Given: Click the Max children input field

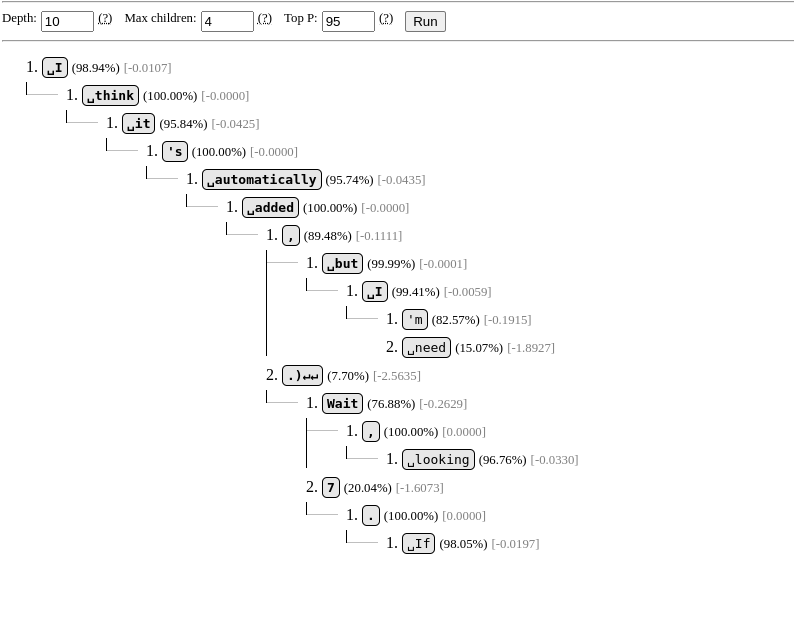Looking at the screenshot, I should pyautogui.click(x=227, y=21).
